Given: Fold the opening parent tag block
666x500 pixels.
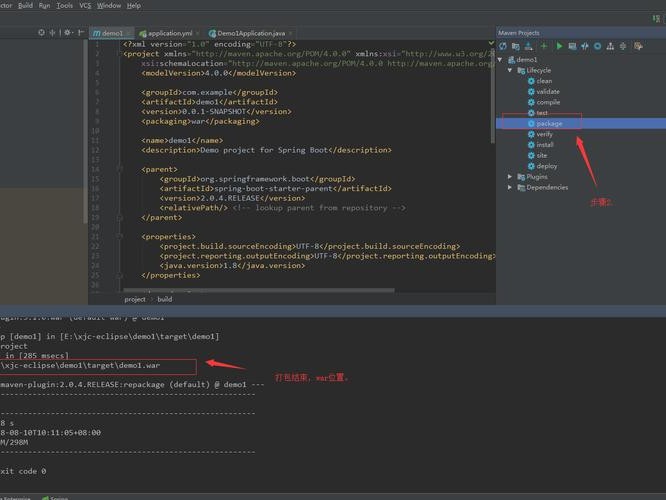Looking at the screenshot, I should (120, 169).
